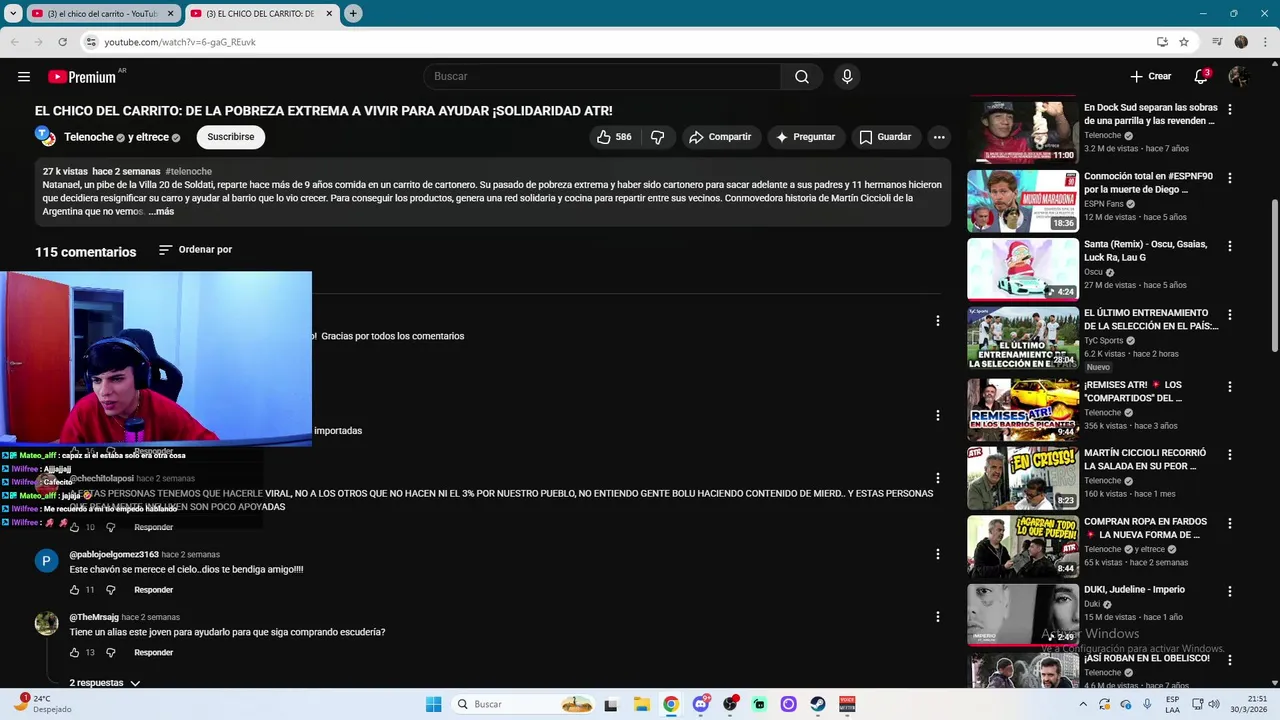Click the install/cast icon in address bar
This screenshot has width=1280, height=720.
tap(1162, 42)
